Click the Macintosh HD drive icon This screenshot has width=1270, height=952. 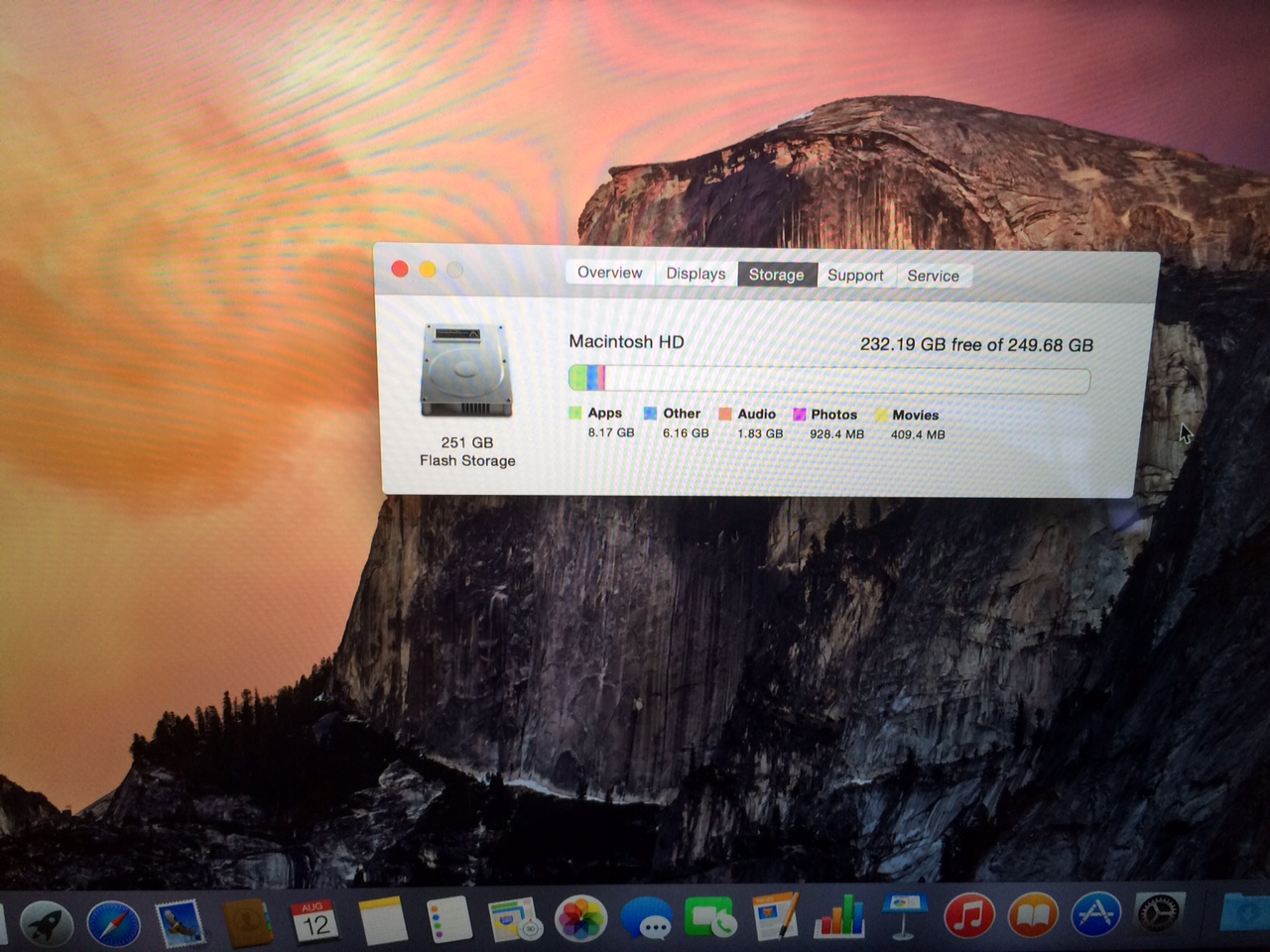click(x=466, y=372)
